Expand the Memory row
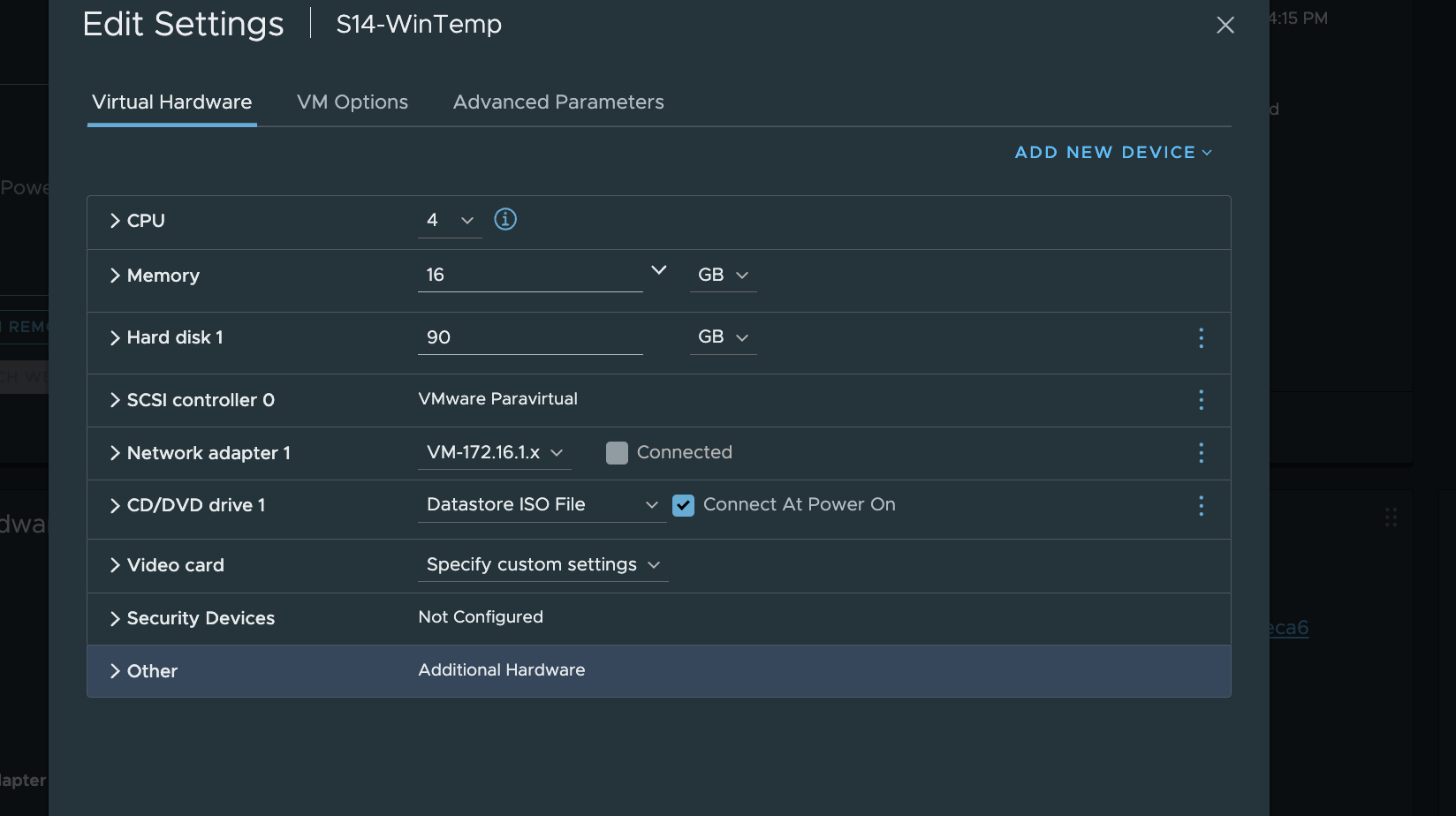This screenshot has width=1456, height=816. (115, 276)
